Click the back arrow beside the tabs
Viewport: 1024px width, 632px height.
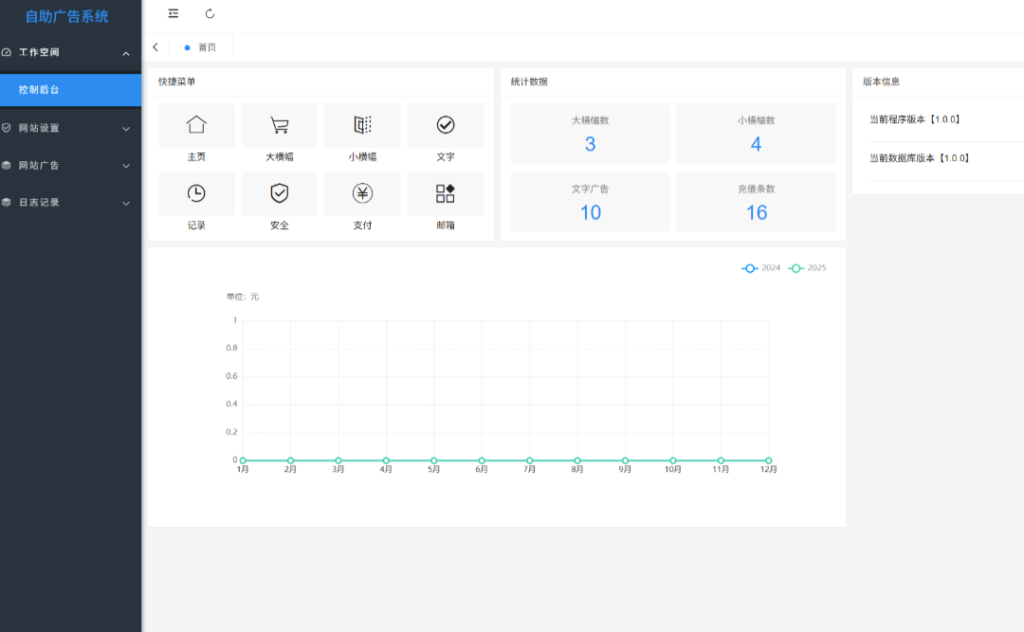(x=155, y=47)
